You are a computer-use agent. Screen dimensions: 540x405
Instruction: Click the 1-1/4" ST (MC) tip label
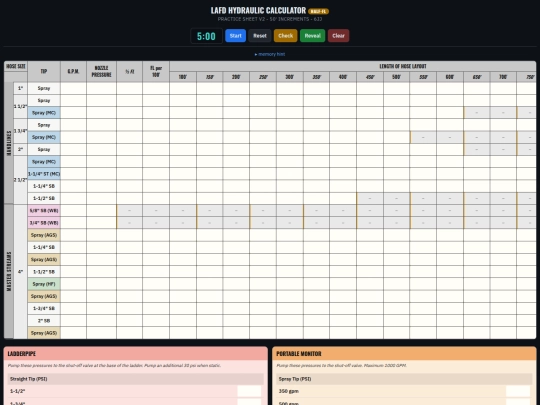click(44, 174)
